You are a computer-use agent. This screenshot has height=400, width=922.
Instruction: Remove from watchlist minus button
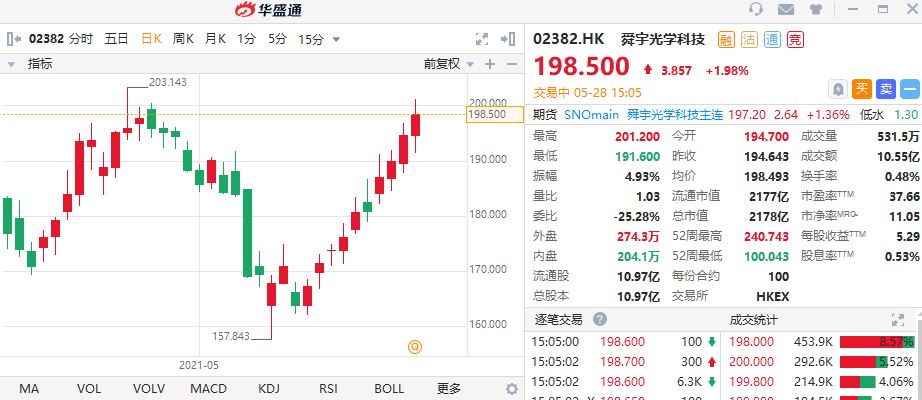point(909,89)
